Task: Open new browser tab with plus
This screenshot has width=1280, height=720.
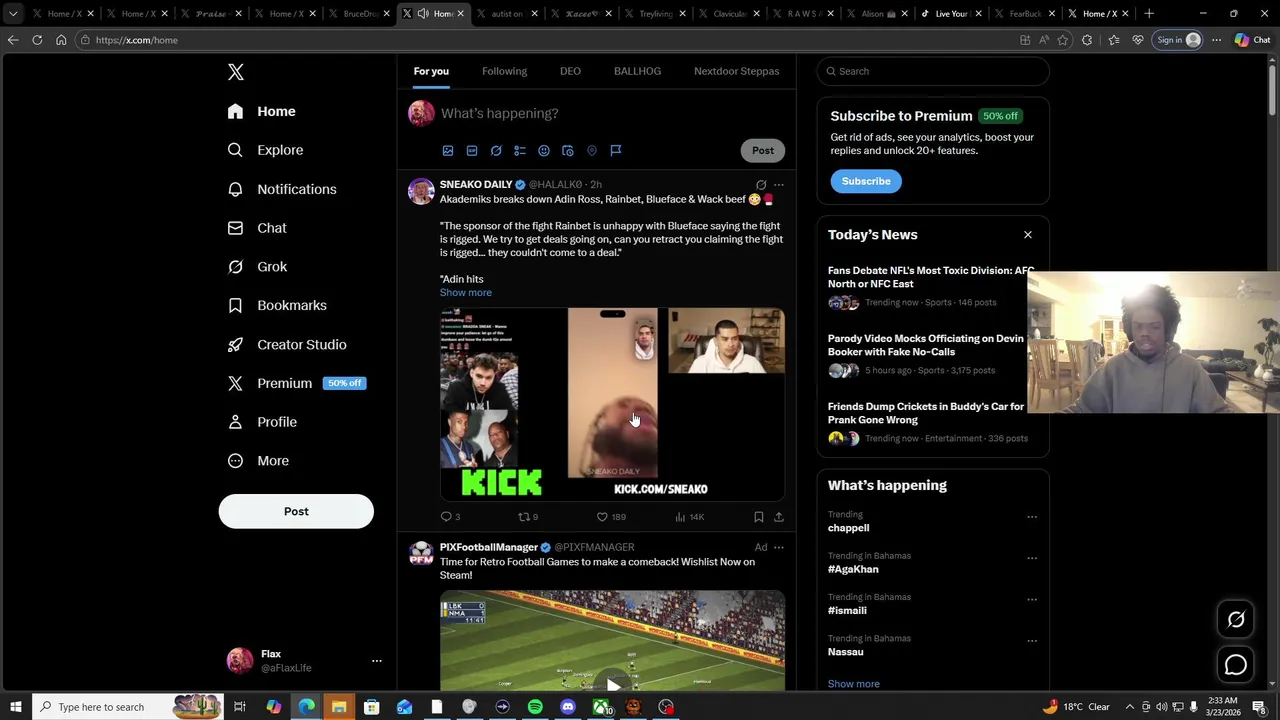Action: (1149, 14)
